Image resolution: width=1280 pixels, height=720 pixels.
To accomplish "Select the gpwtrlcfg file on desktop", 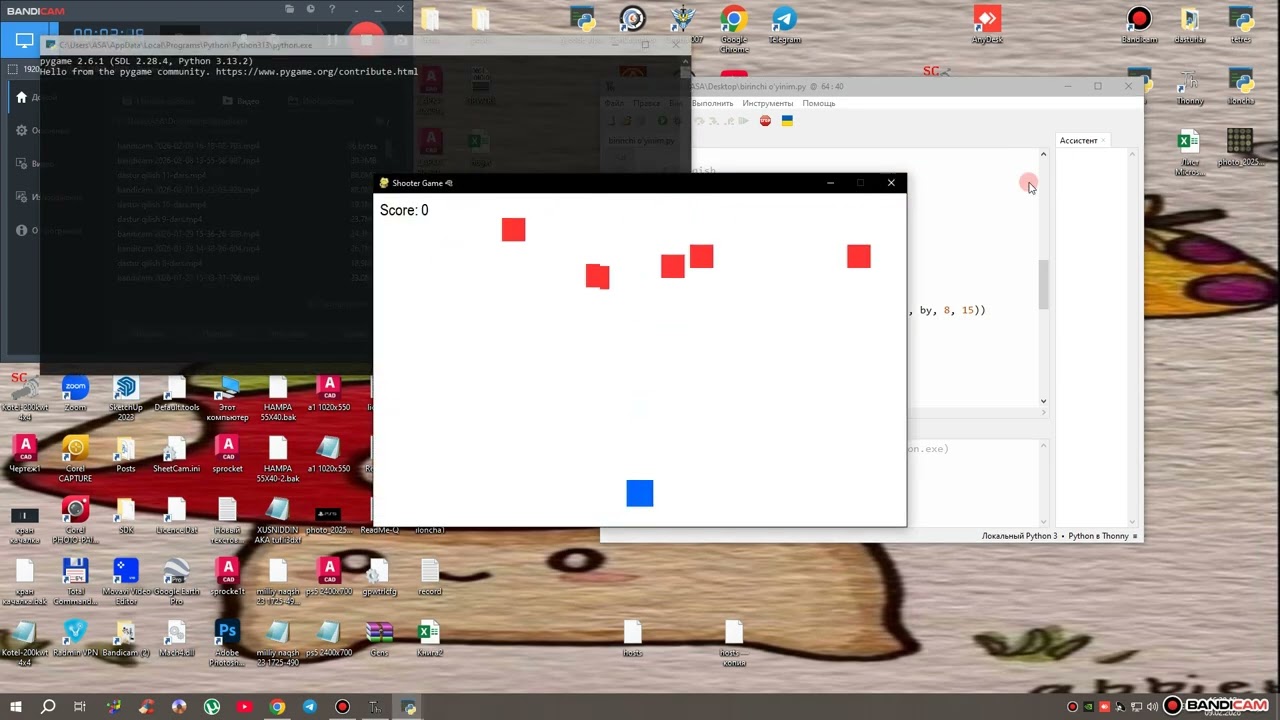I will 379,577.
